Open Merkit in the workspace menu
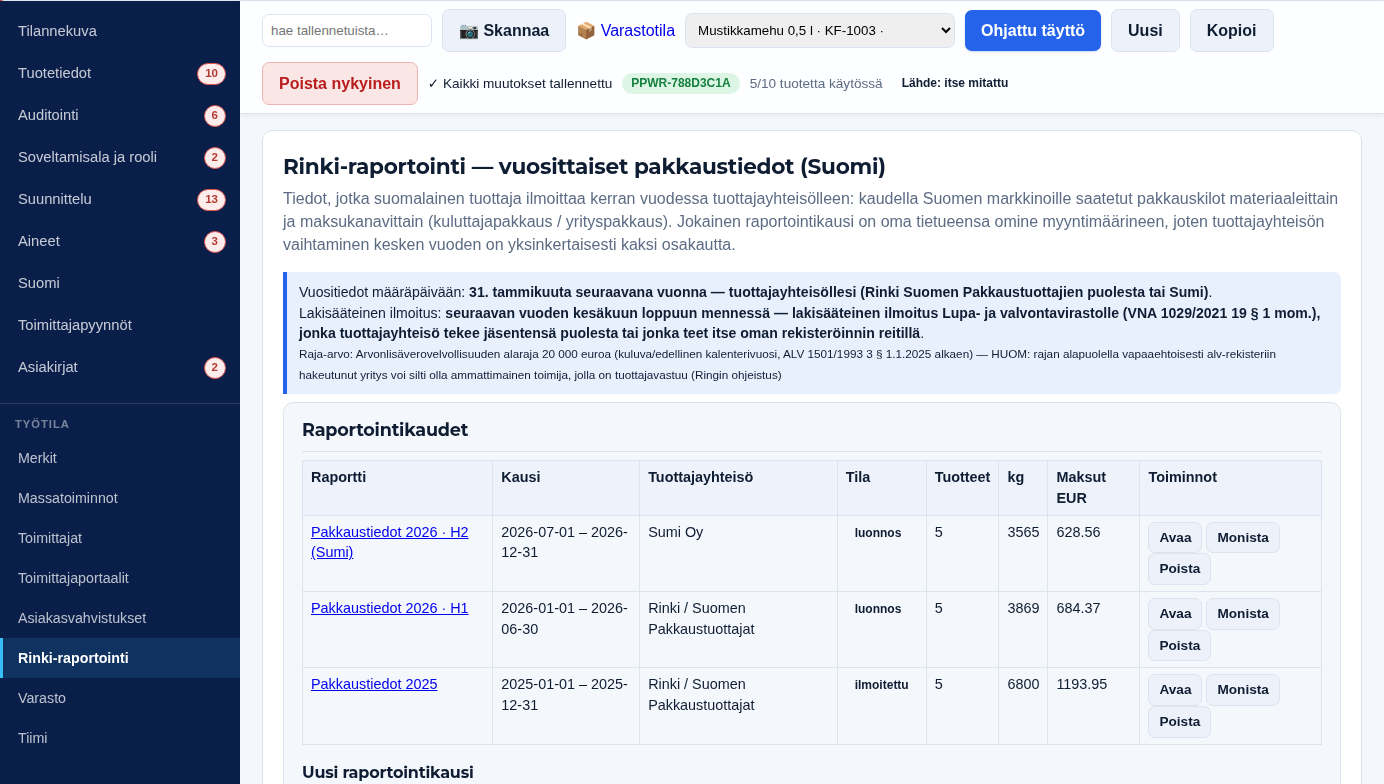Screen dimensions: 1384x784 pos(120,458)
